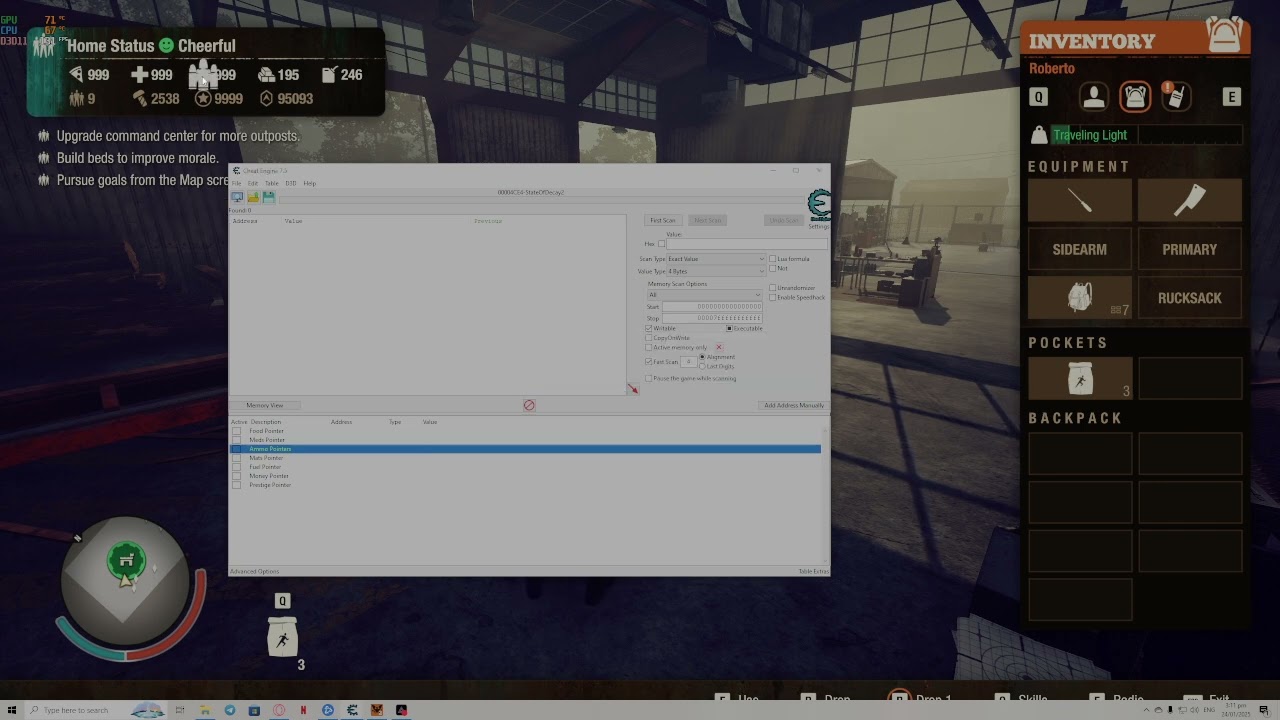Click the backpack equipment slot
The height and width of the screenshot is (720, 1280).
pyautogui.click(x=1080, y=298)
